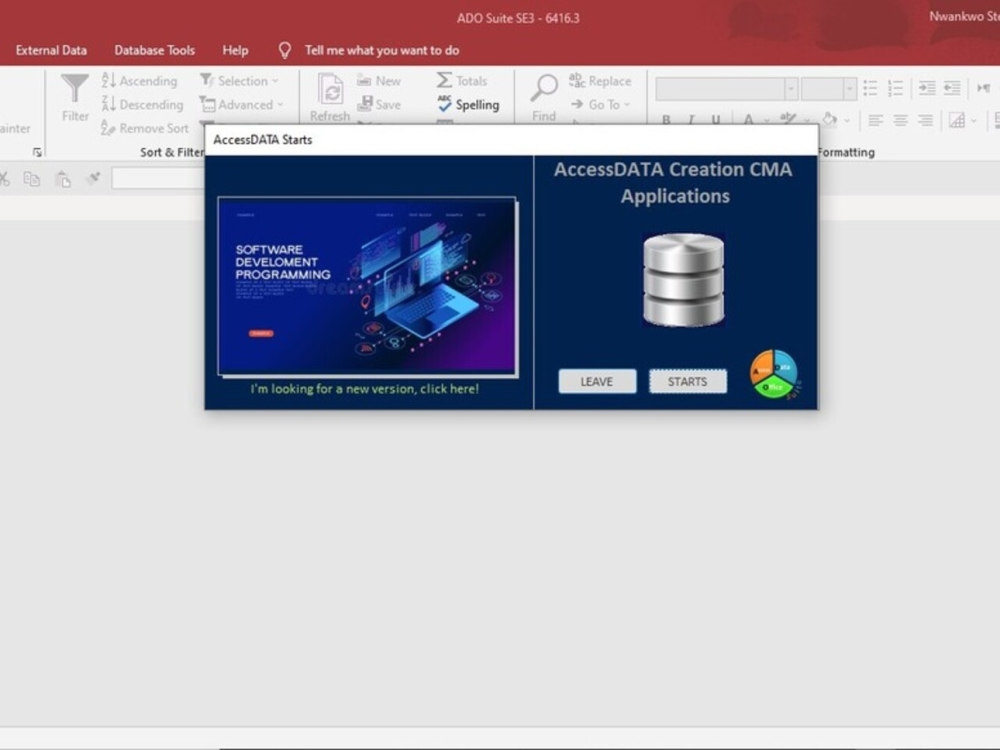Open the background fill color dropdown arrow
Screen dimensions: 1000x750
[847, 120]
